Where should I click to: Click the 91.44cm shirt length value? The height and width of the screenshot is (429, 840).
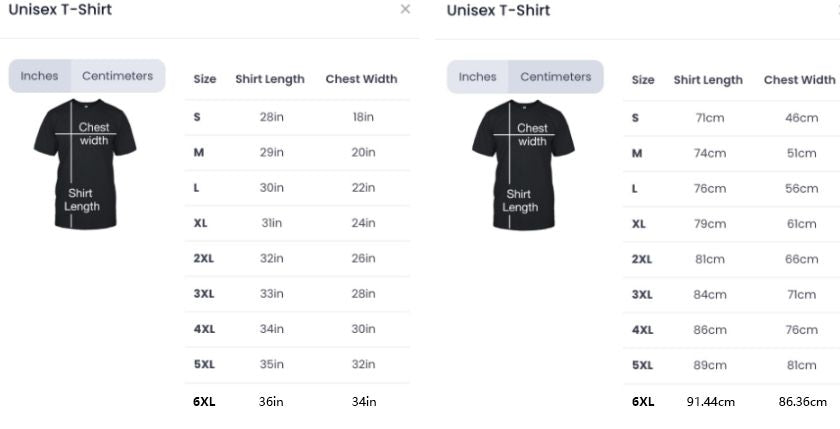point(711,402)
